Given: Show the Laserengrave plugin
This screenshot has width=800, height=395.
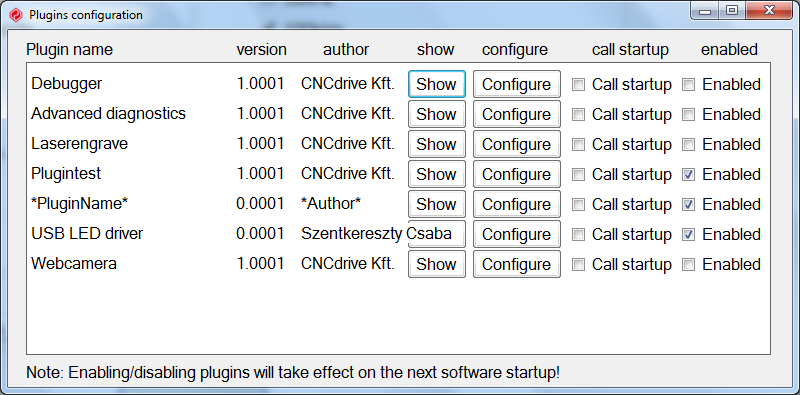Looking at the screenshot, I should pos(437,144).
